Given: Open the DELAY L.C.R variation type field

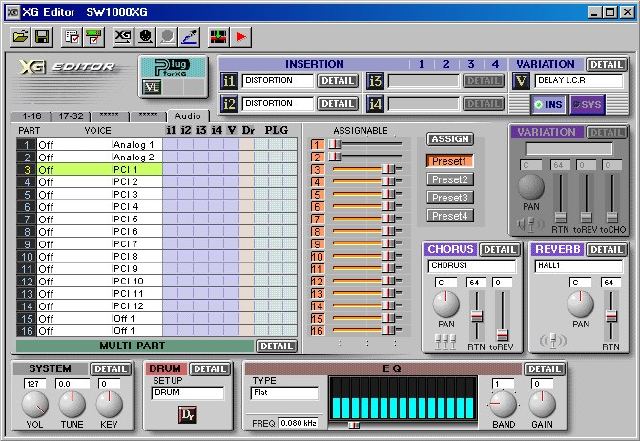Looking at the screenshot, I should (x=579, y=81).
